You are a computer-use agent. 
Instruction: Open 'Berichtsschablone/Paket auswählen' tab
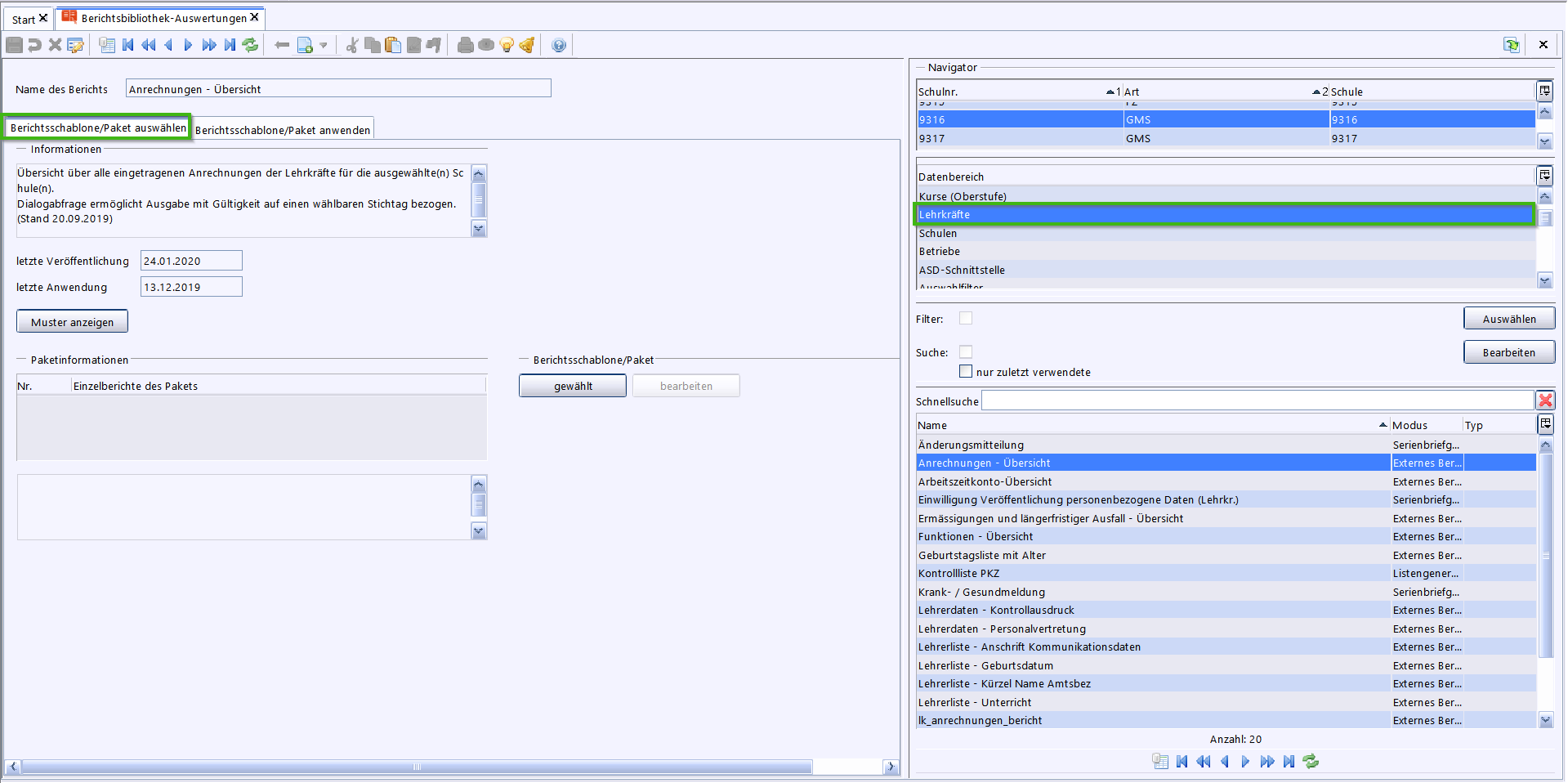click(x=98, y=128)
